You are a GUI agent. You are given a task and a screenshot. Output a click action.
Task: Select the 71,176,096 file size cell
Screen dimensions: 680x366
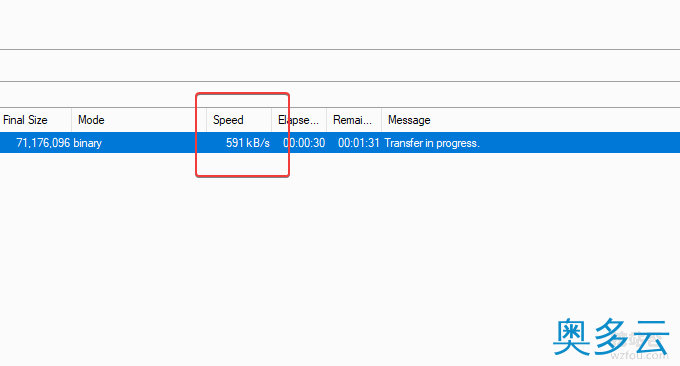[43, 143]
